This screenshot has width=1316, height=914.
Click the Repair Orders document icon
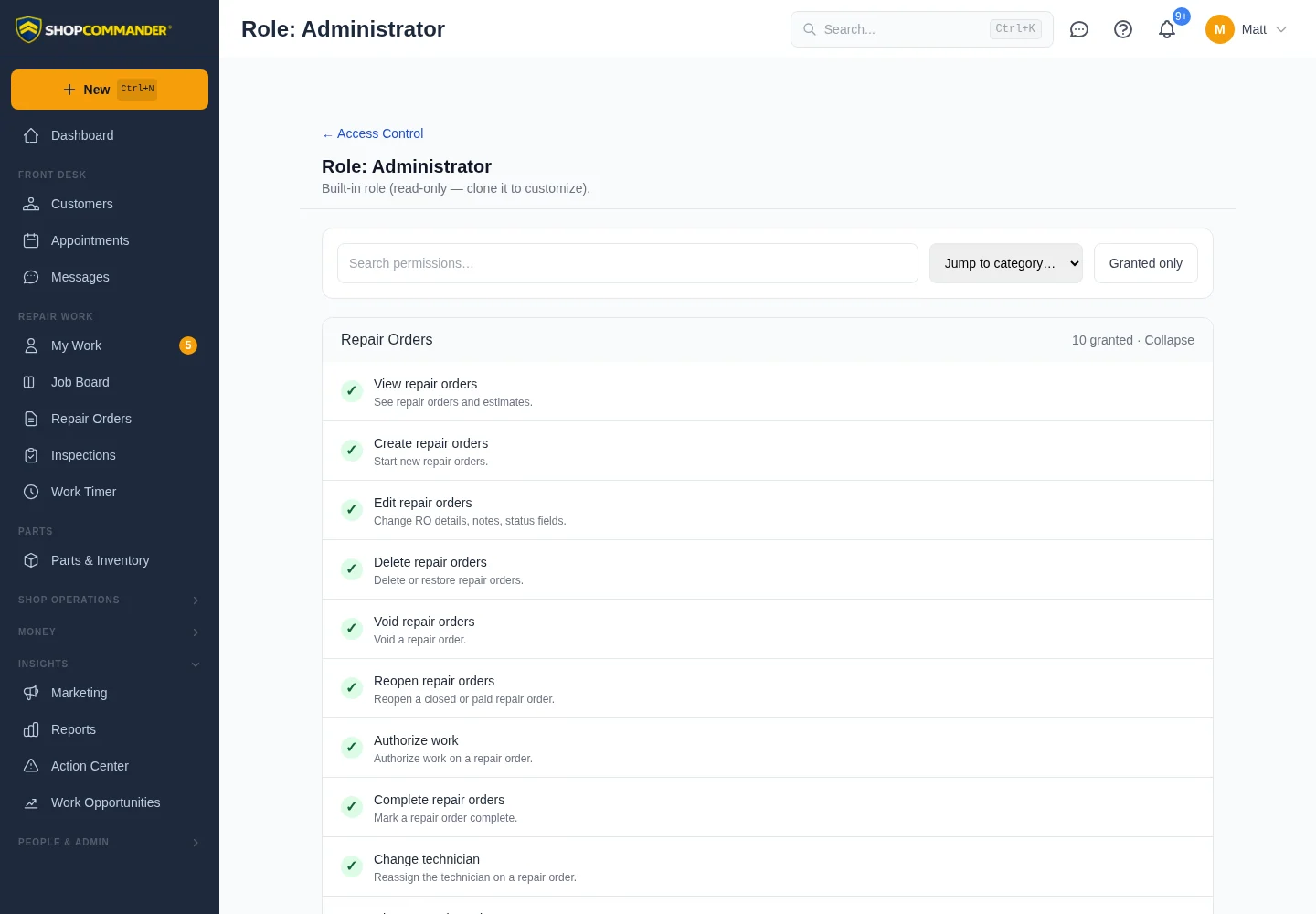[31, 419]
